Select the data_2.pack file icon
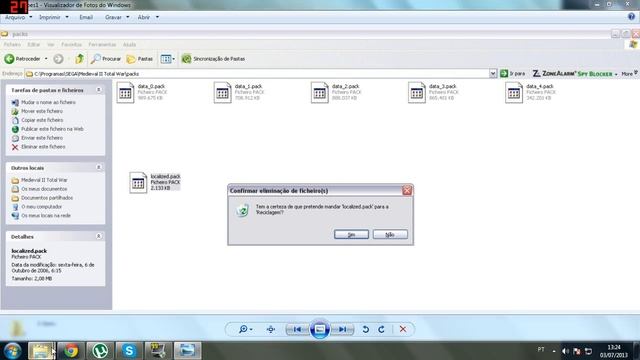Image resolution: width=640 pixels, height=360 pixels. pyautogui.click(x=320, y=93)
